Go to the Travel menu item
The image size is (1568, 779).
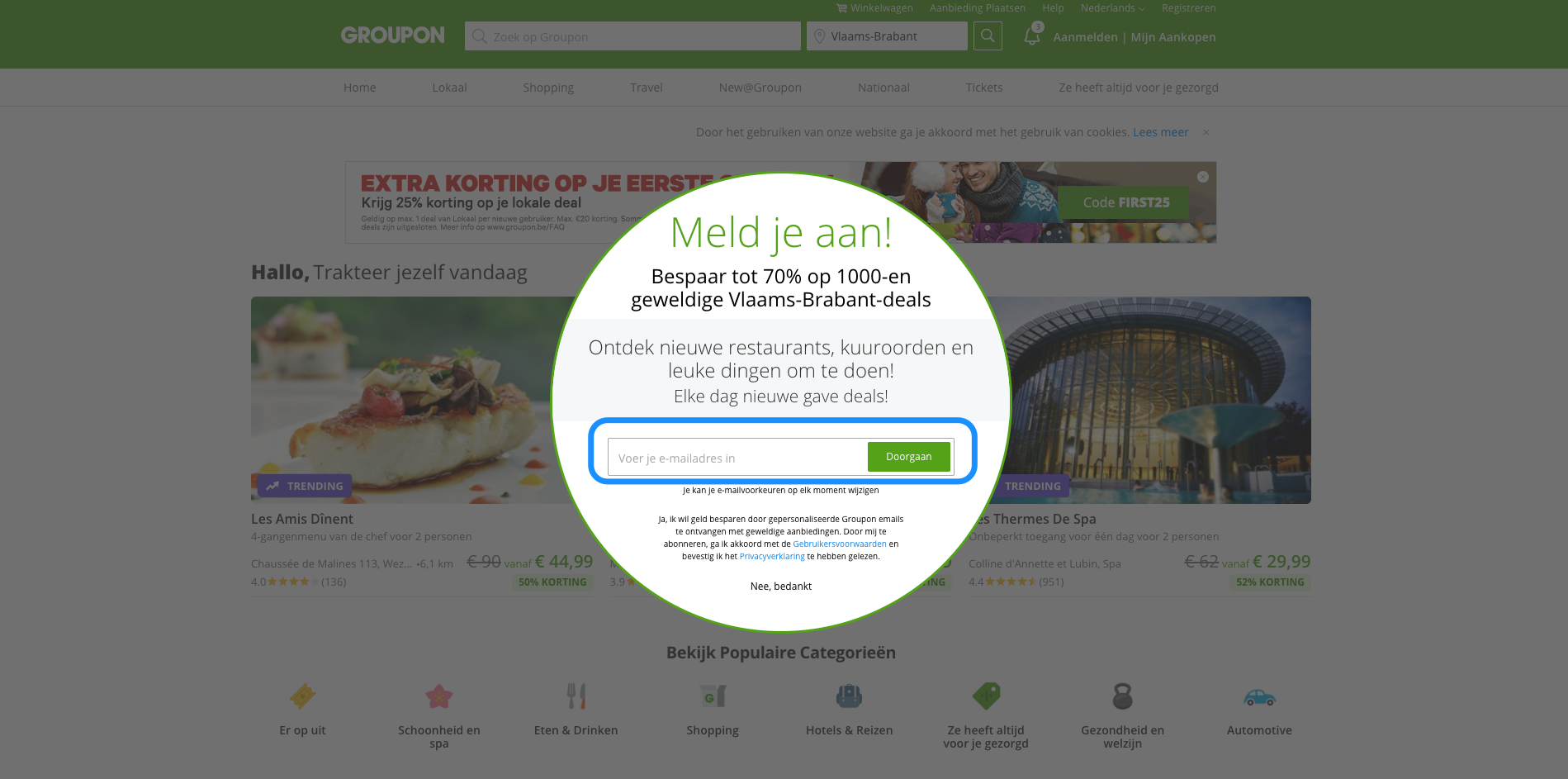[647, 88]
